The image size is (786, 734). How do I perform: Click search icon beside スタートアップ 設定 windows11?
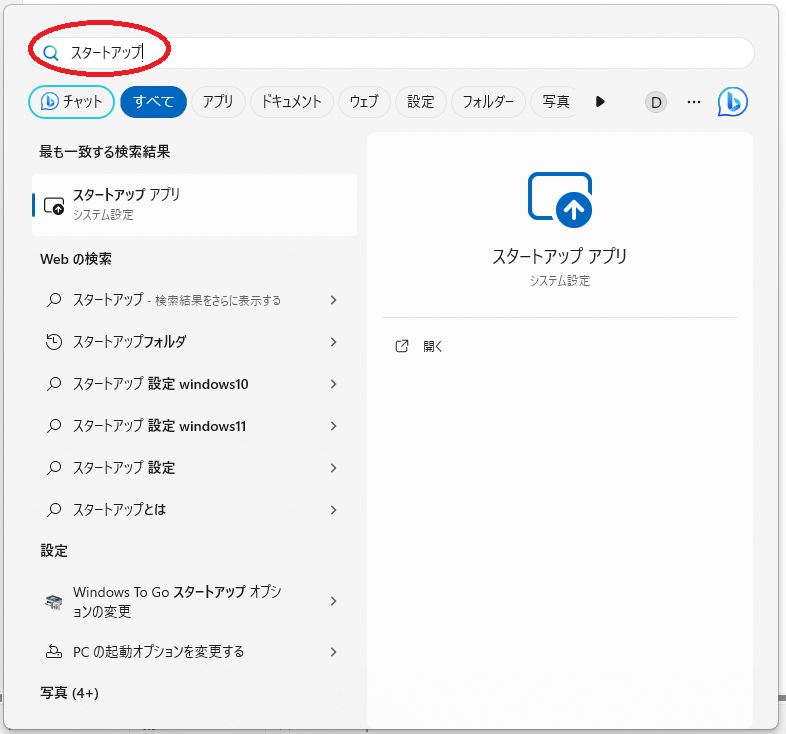coord(54,426)
